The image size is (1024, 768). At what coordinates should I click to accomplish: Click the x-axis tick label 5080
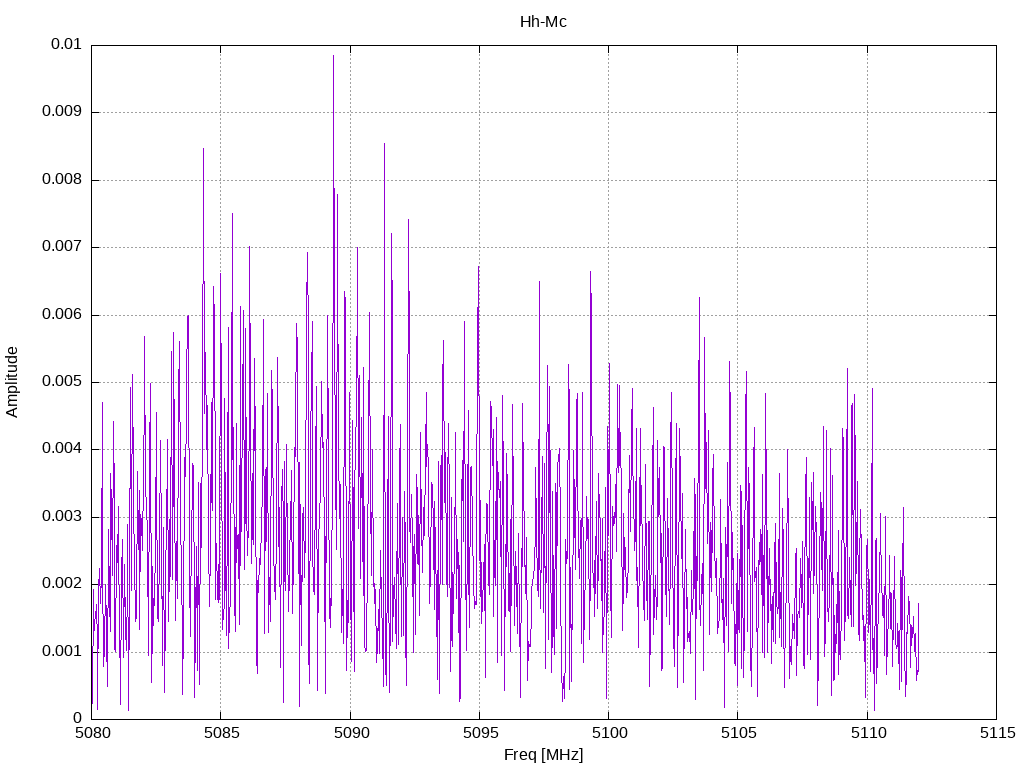pyautogui.click(x=92, y=733)
